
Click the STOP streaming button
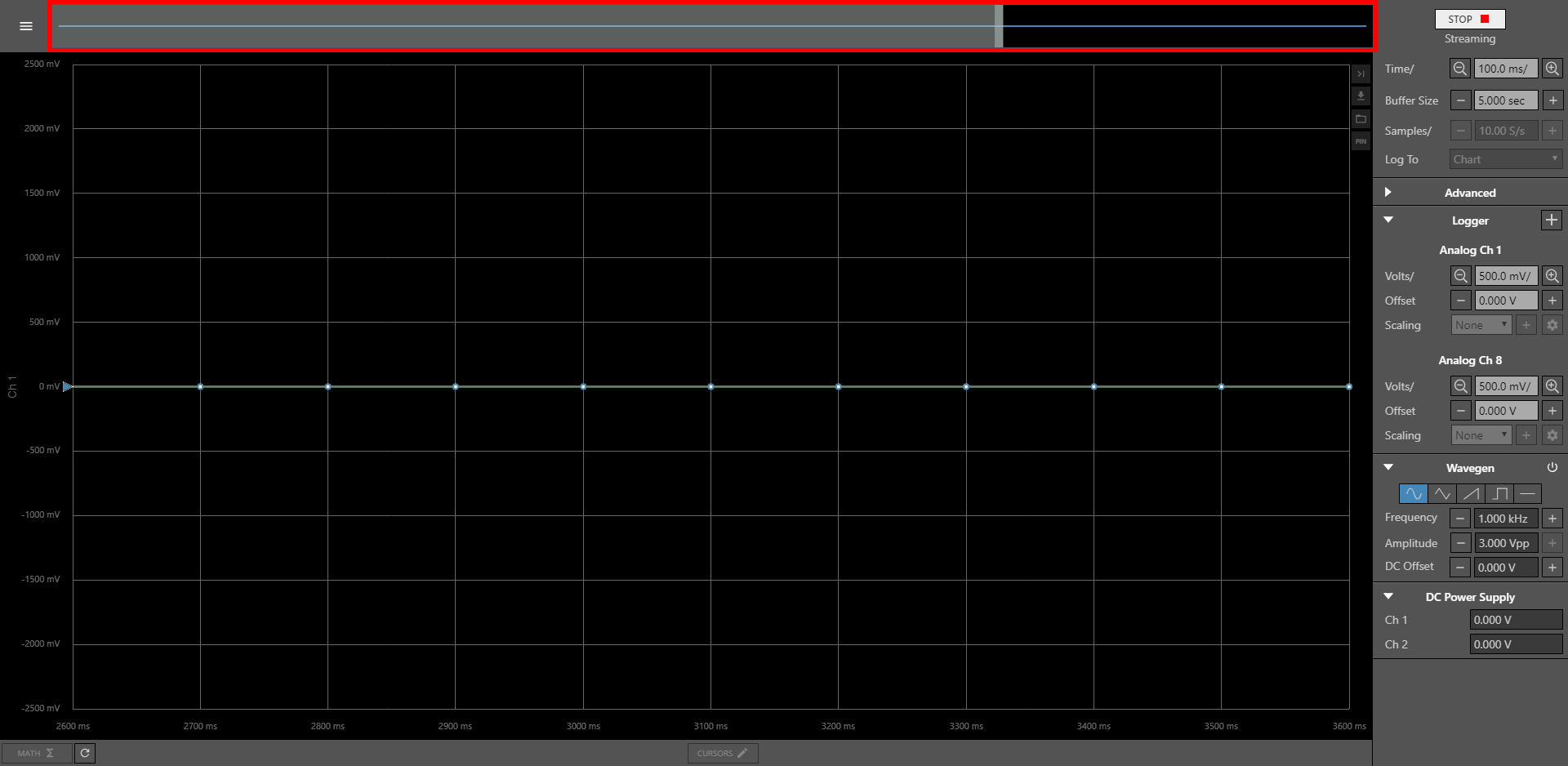(1469, 19)
